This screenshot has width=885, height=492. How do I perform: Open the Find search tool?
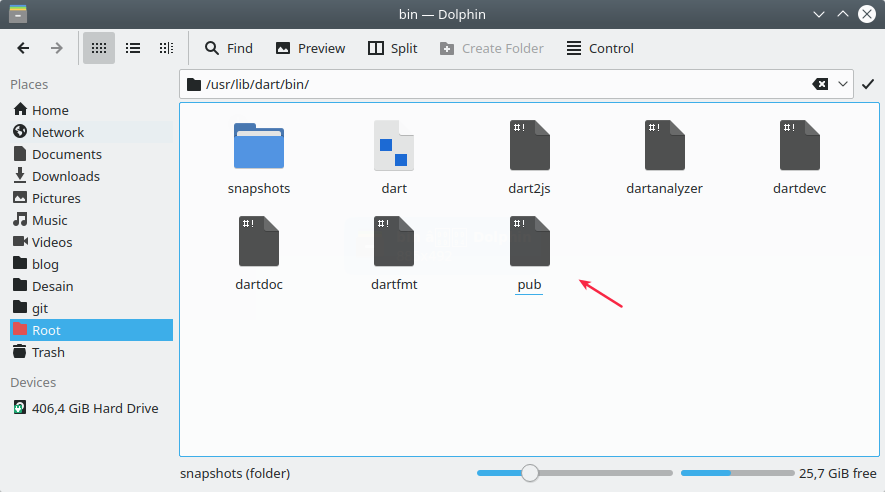click(x=229, y=48)
